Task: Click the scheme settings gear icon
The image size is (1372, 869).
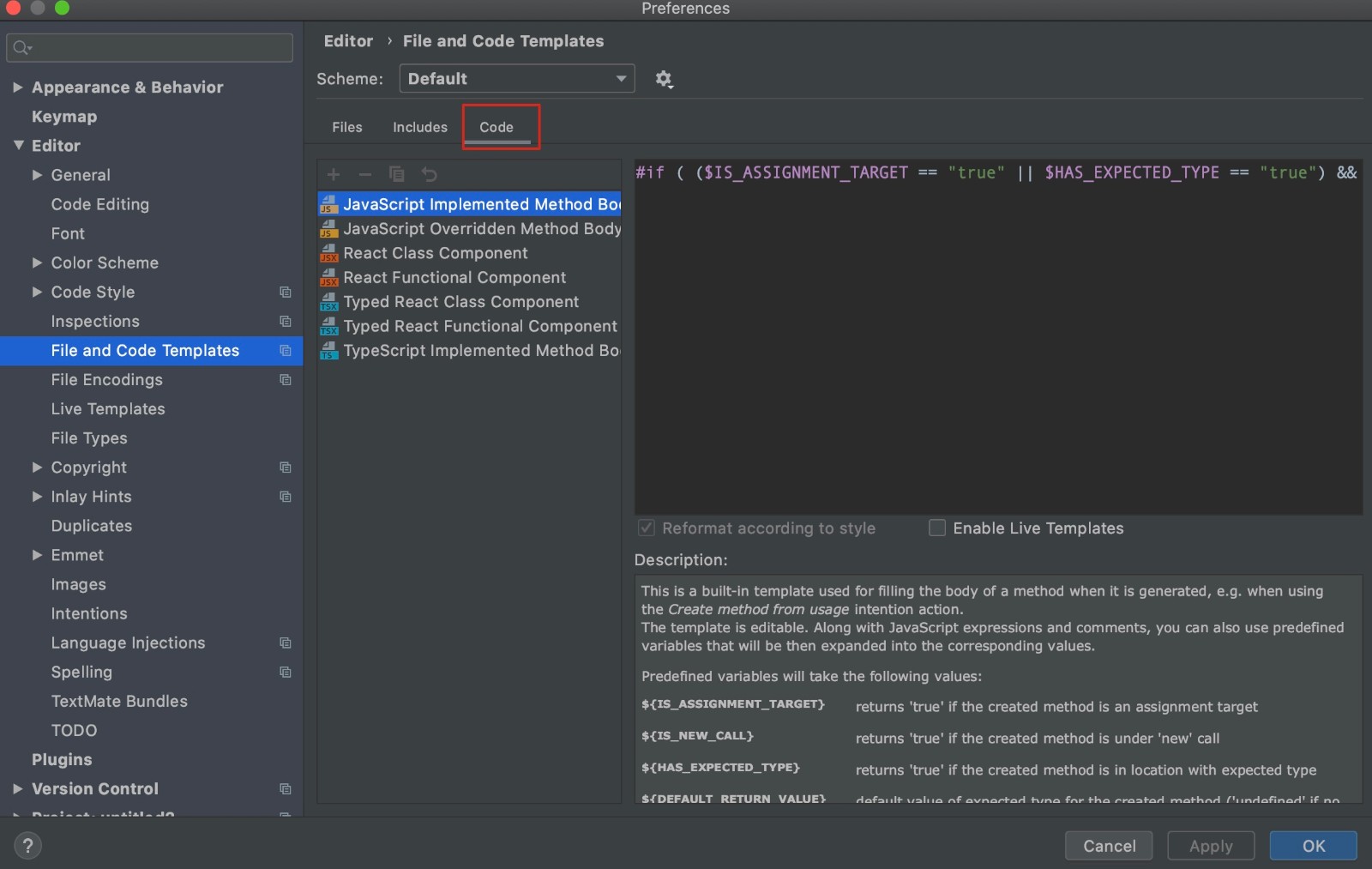Action: (664, 79)
